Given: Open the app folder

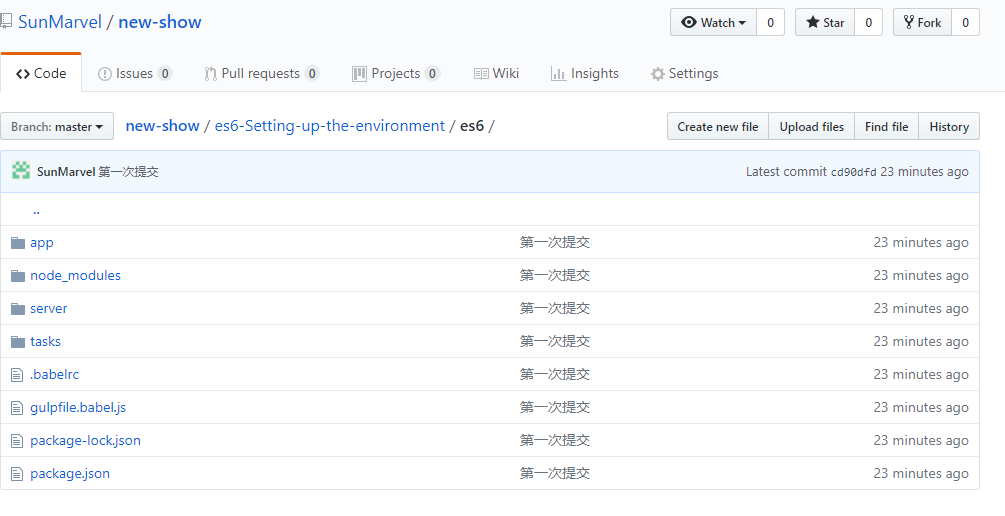Looking at the screenshot, I should click(42, 243).
